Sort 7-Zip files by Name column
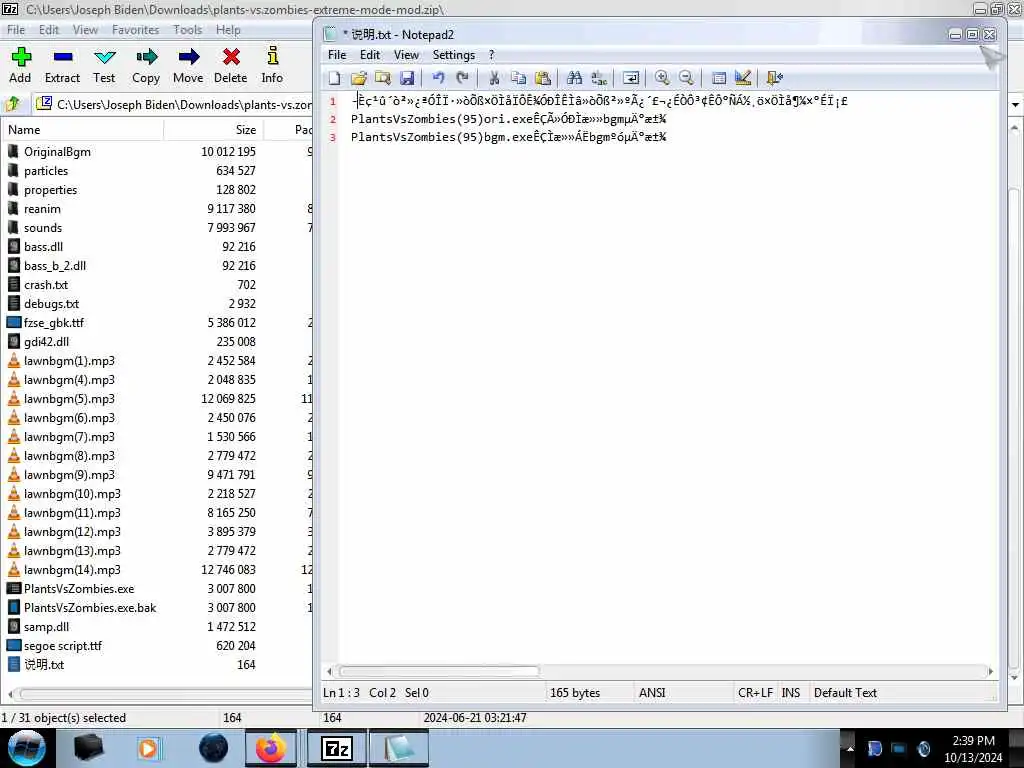The width and height of the screenshot is (1024, 768). (x=82, y=130)
